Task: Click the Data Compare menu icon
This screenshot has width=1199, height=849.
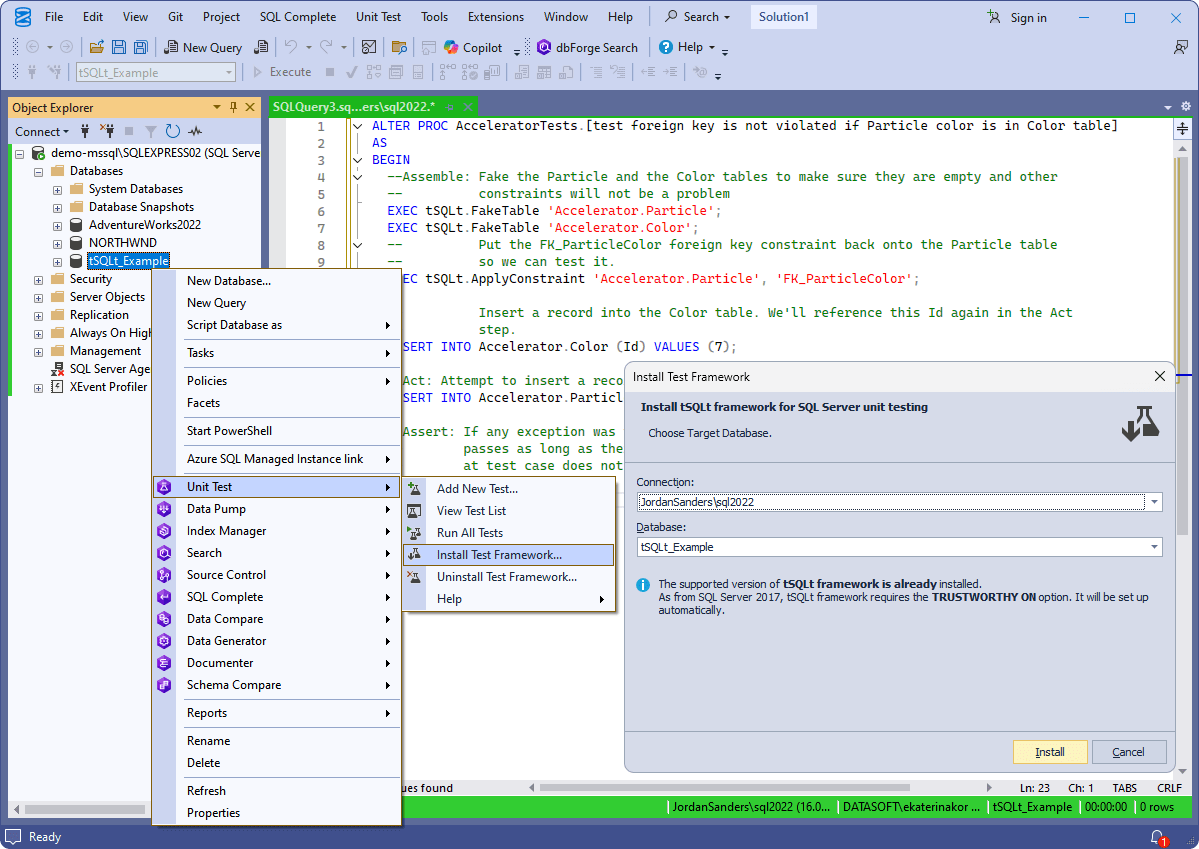Action: [x=164, y=620]
